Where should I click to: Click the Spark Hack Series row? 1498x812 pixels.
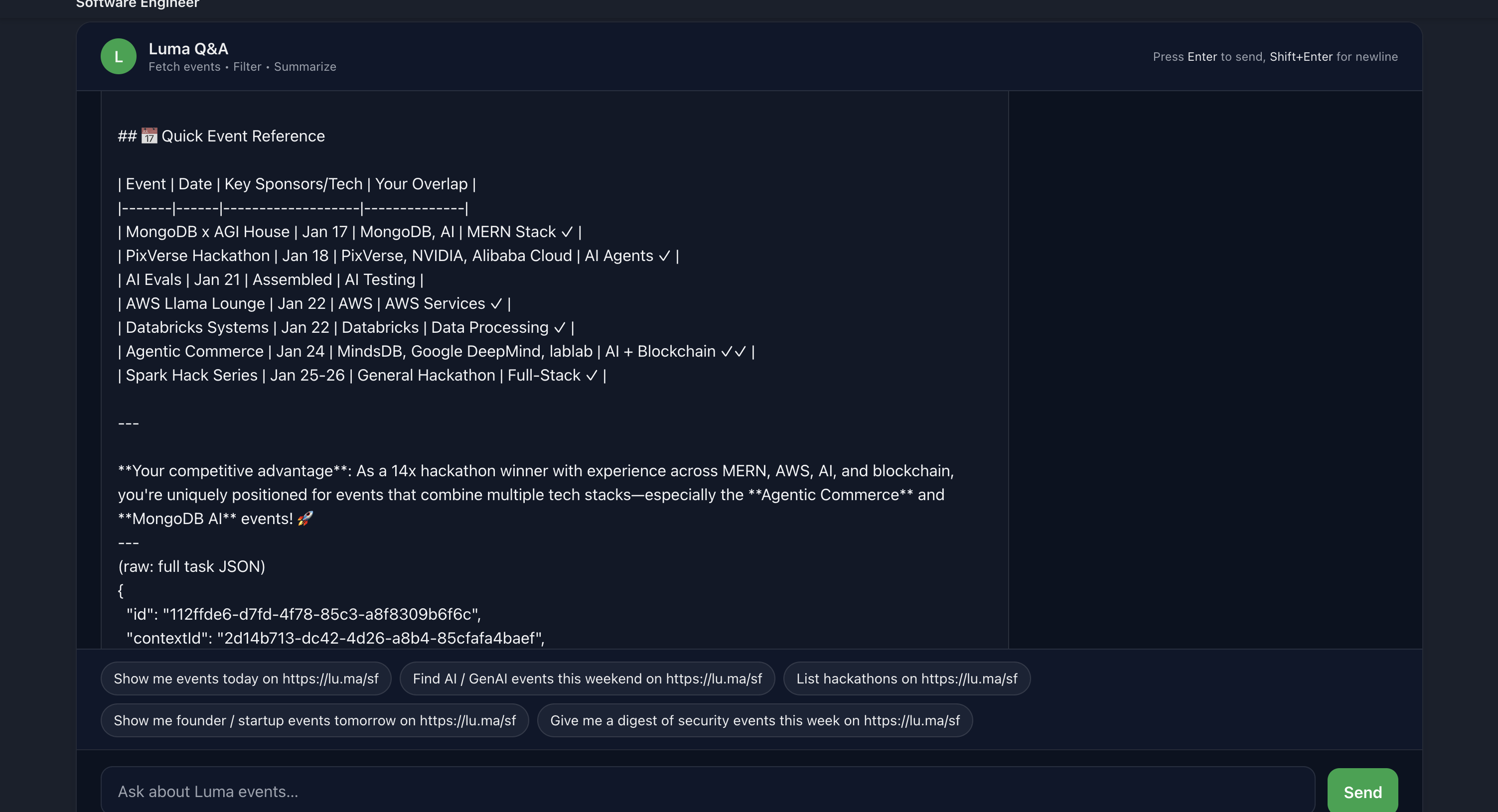click(361, 376)
